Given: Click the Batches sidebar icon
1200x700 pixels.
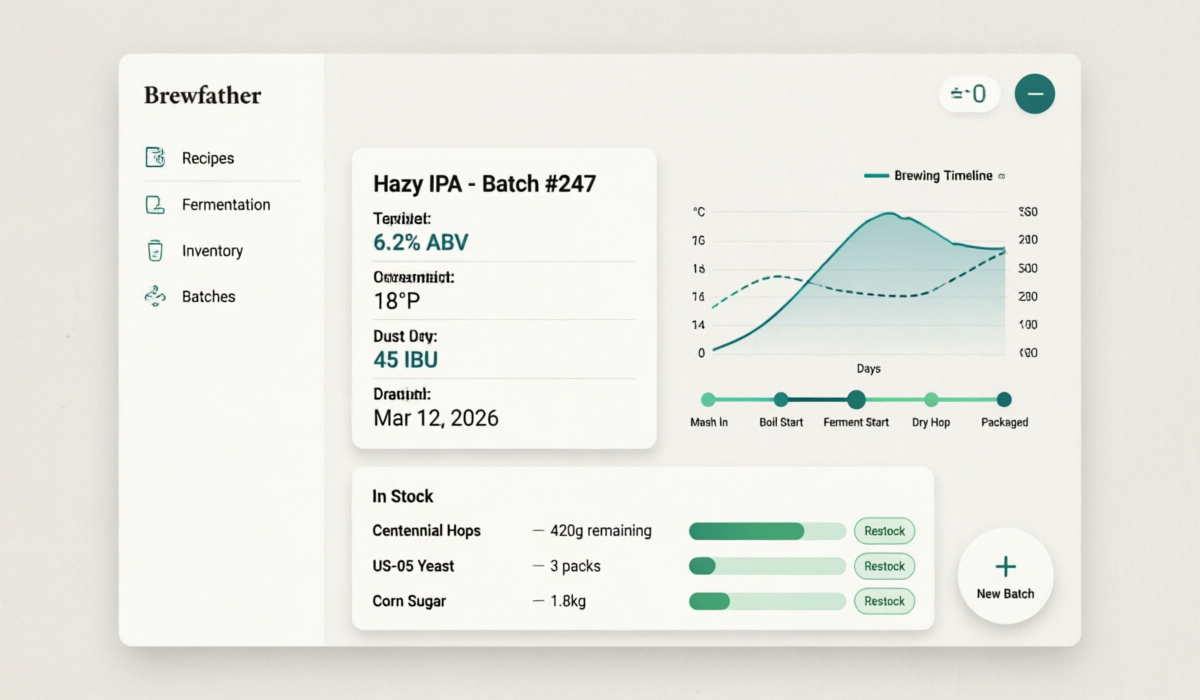Looking at the screenshot, I should coord(155,296).
